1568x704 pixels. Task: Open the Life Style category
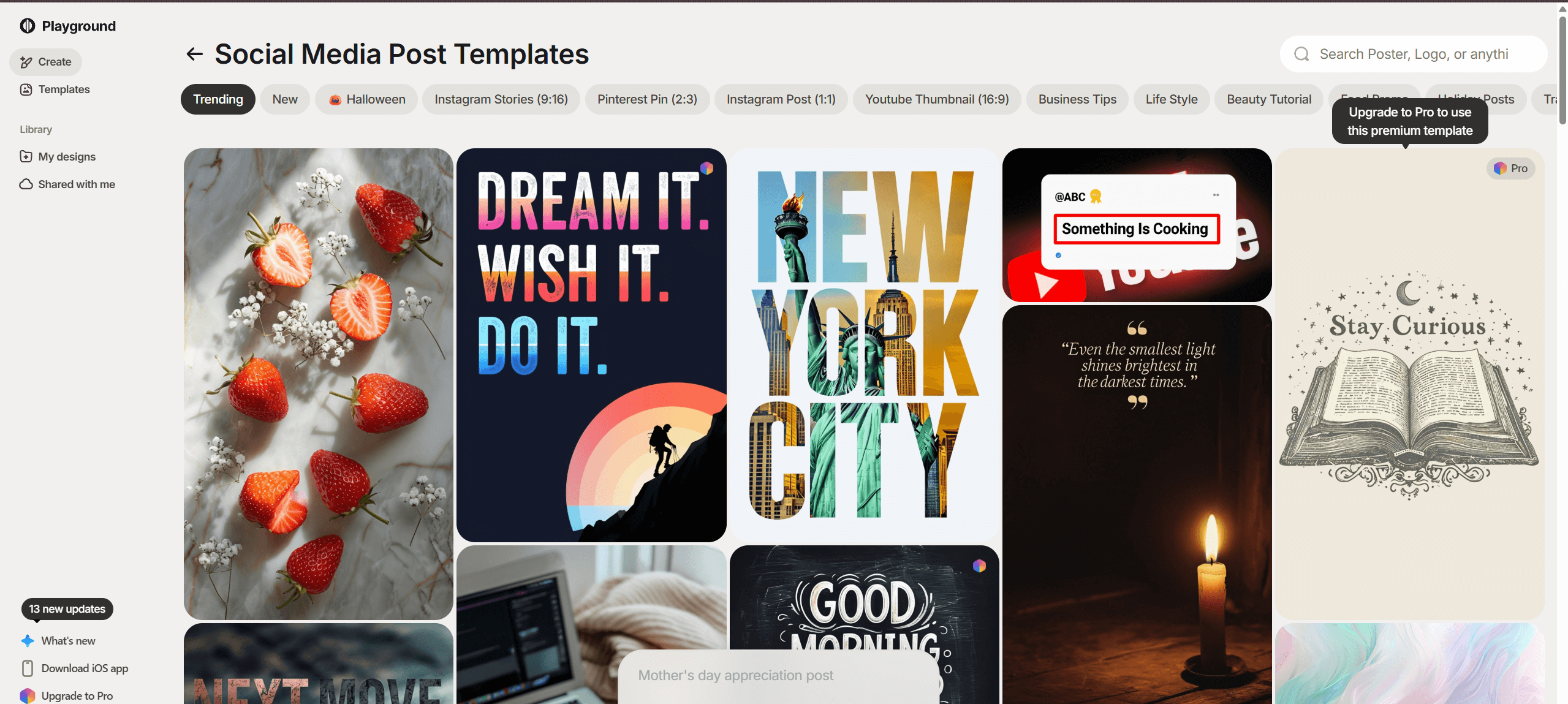pos(1172,99)
